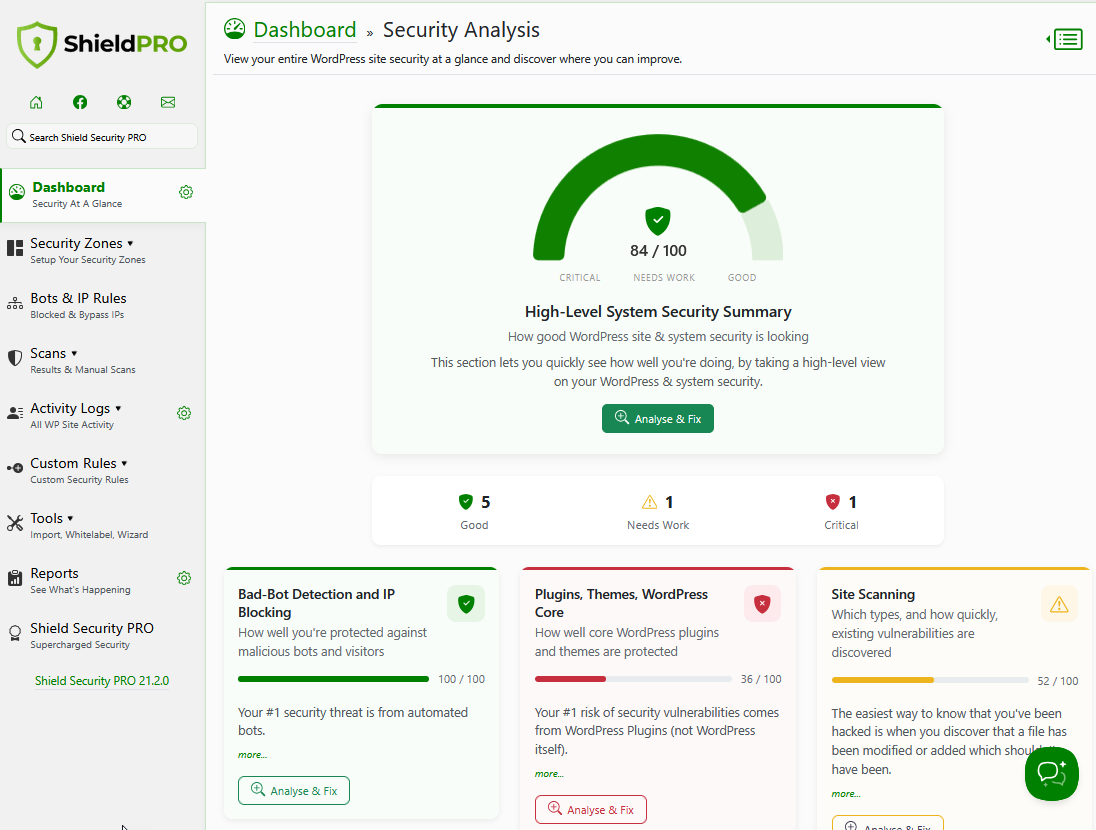The width and height of the screenshot is (1096, 830).
Task: Click the 'Site Scanning' card title
Action: [873, 594]
